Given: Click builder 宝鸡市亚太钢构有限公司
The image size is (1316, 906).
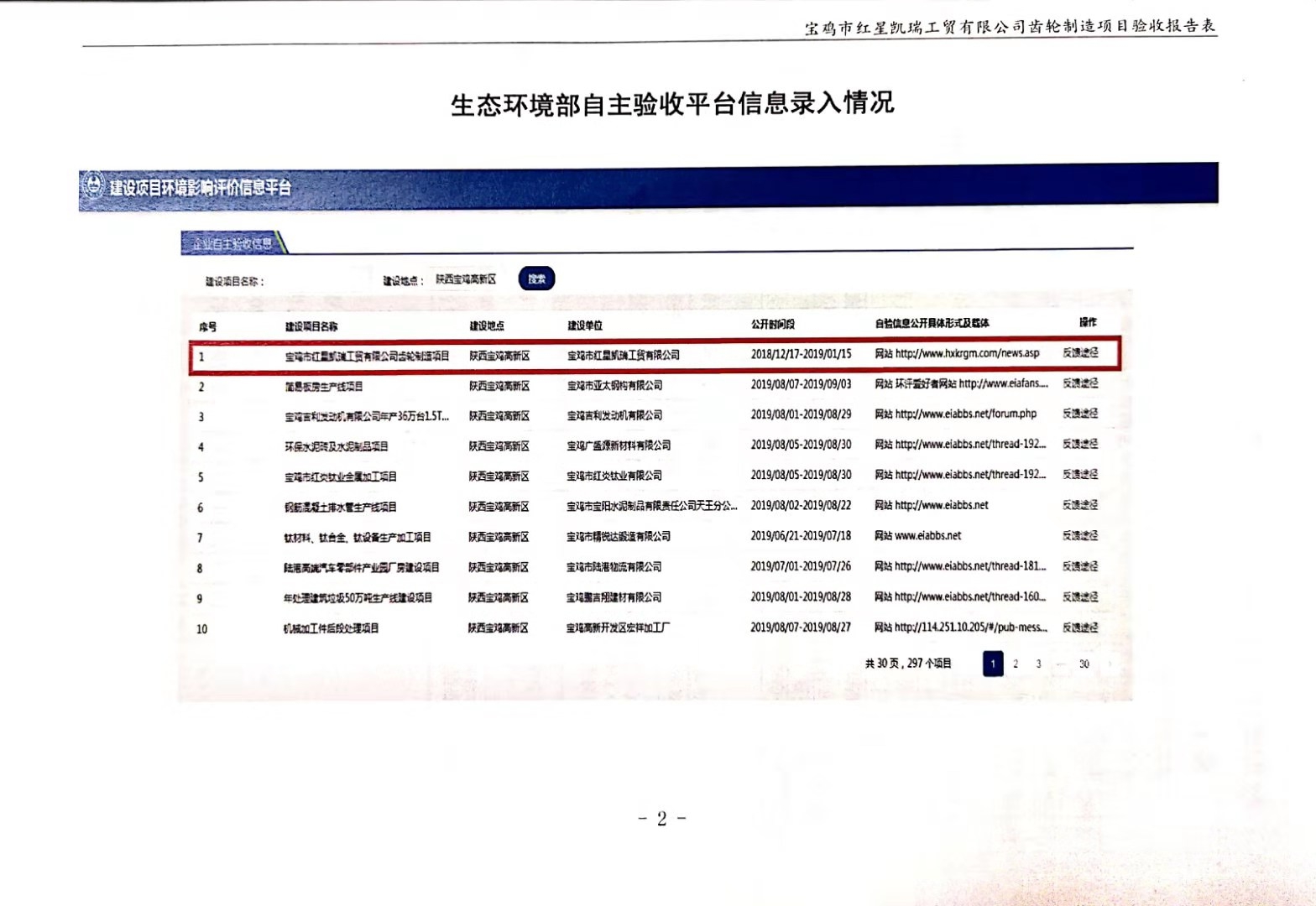Looking at the screenshot, I should click(615, 386).
